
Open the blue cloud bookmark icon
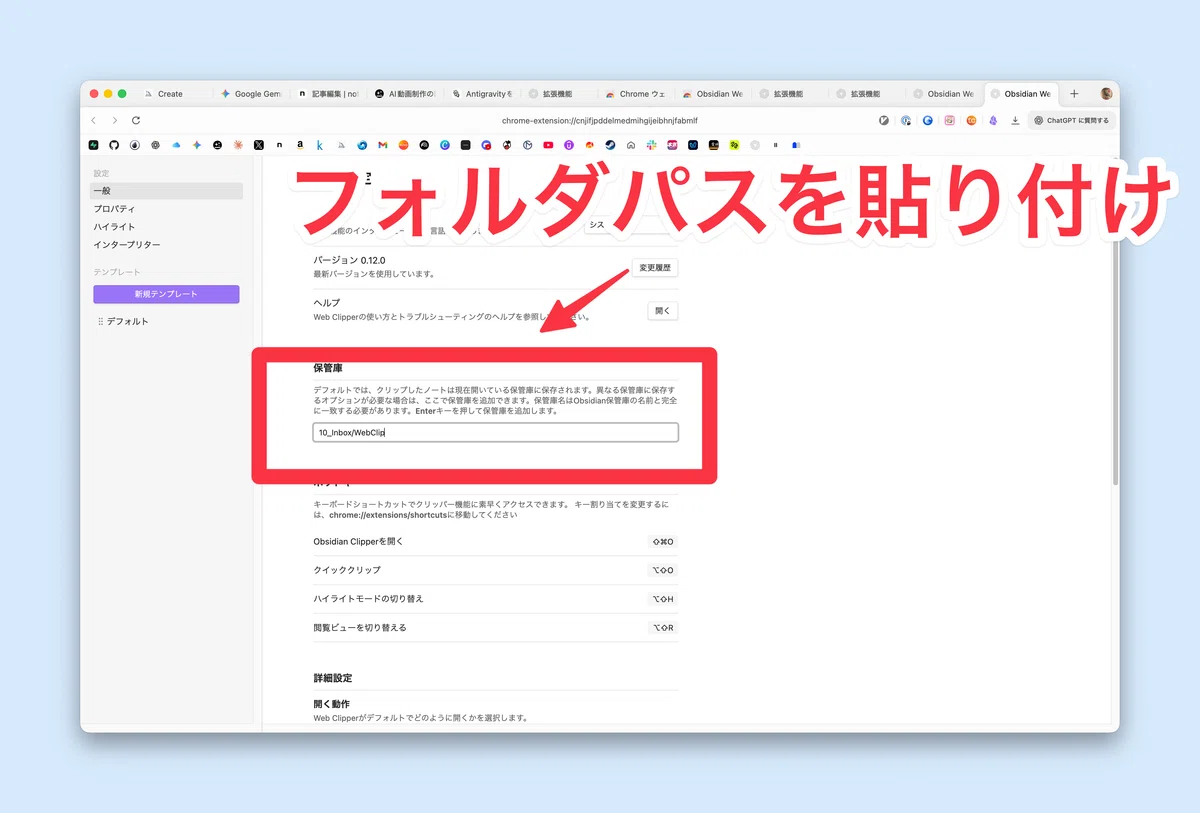pyautogui.click(x=176, y=145)
